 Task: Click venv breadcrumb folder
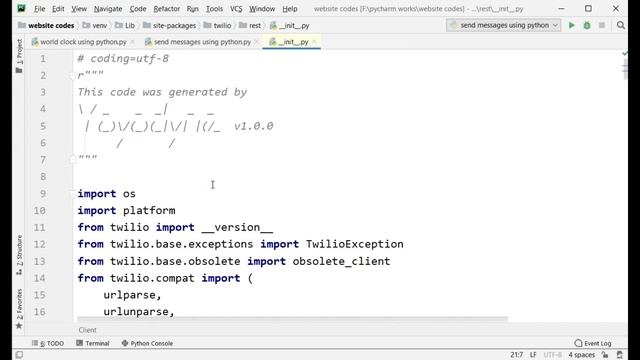click(95, 25)
